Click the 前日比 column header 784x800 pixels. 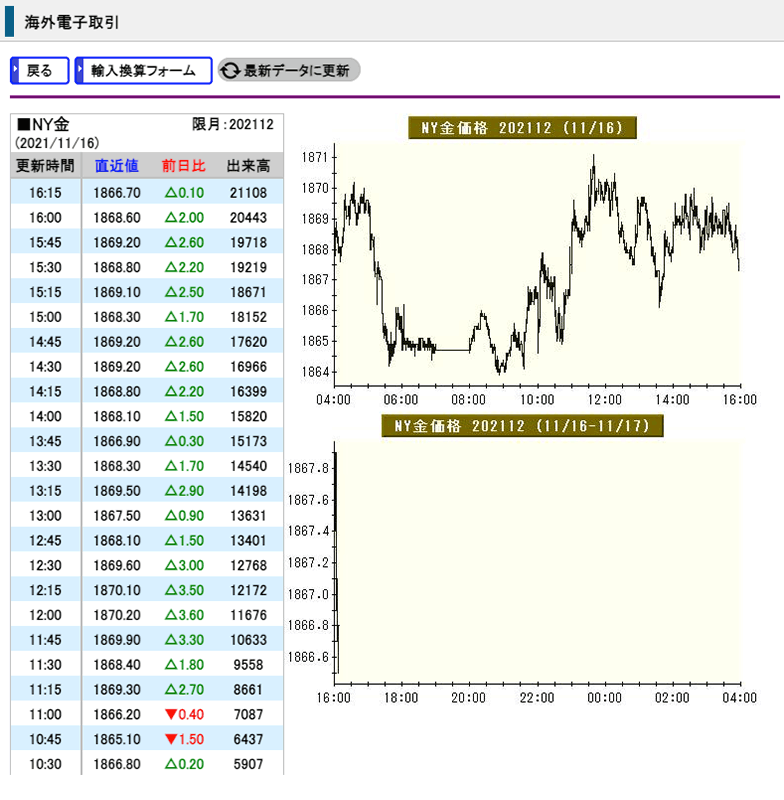183,166
